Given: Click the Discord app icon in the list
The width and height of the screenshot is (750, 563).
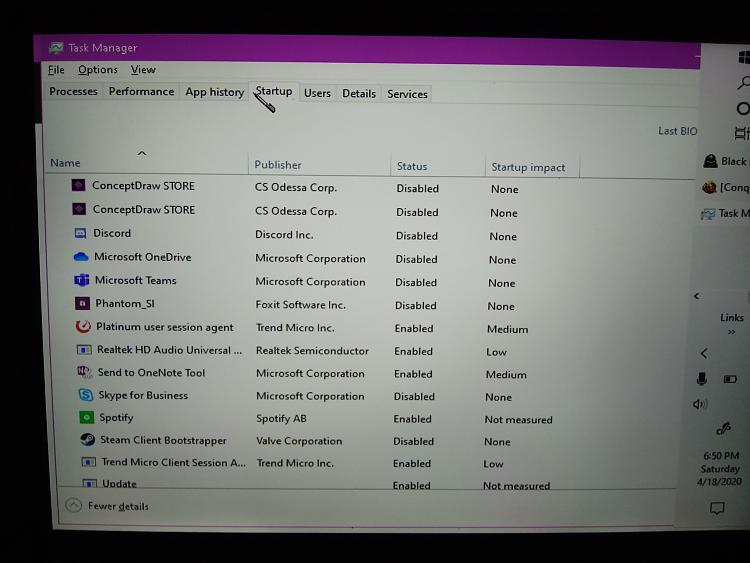Looking at the screenshot, I should [80, 233].
